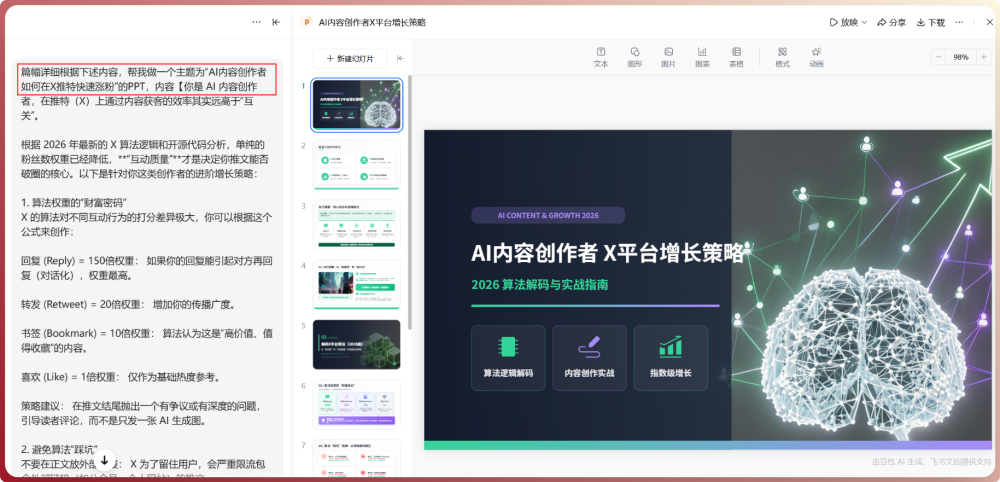Click the slide panel vertical scrollbar
This screenshot has height=482, width=1000.
click(x=409, y=203)
